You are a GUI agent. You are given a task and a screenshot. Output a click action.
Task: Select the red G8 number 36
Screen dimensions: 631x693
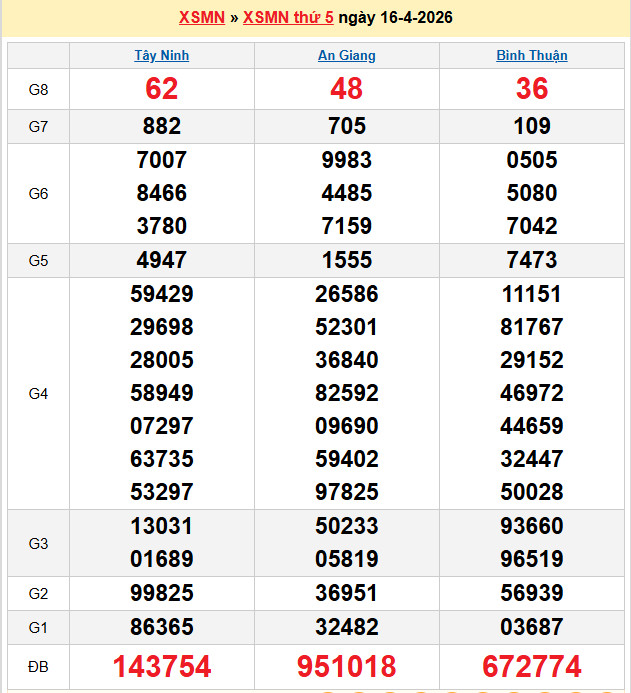point(532,89)
